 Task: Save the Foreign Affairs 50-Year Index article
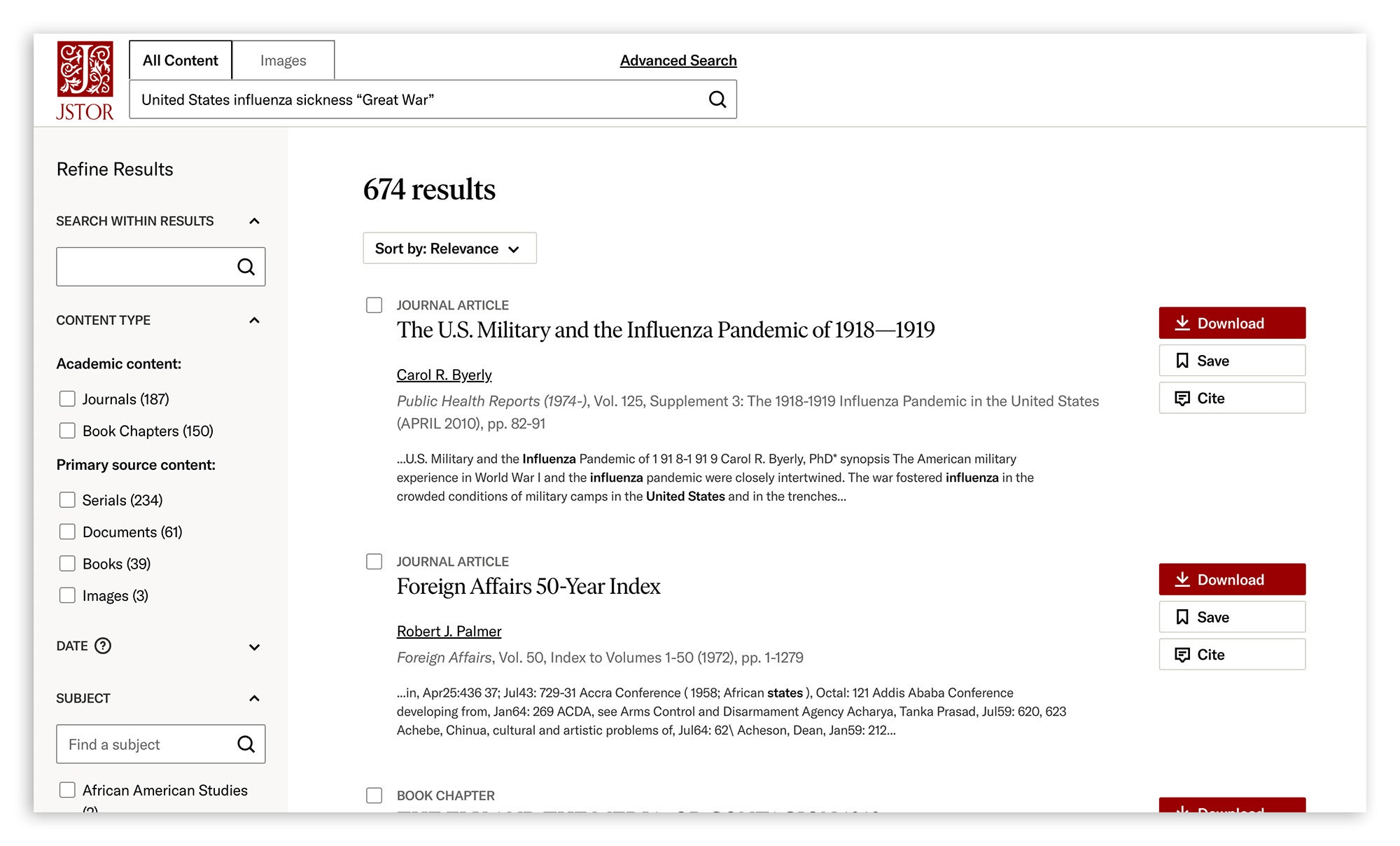(x=1232, y=617)
